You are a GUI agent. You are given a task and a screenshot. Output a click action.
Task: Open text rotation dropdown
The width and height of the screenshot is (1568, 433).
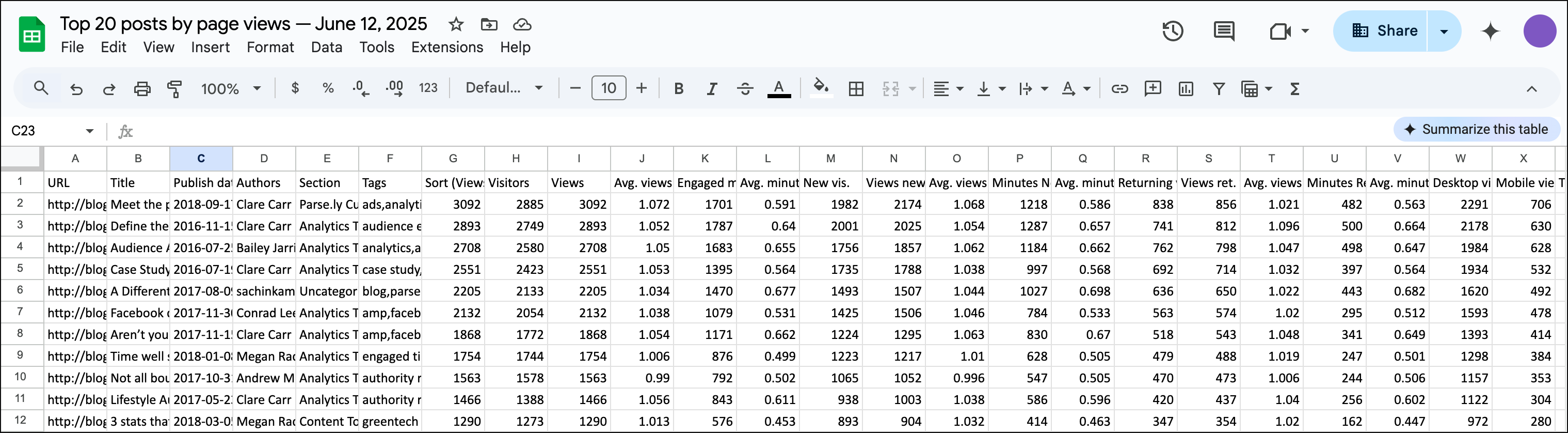pyautogui.click(x=1075, y=89)
